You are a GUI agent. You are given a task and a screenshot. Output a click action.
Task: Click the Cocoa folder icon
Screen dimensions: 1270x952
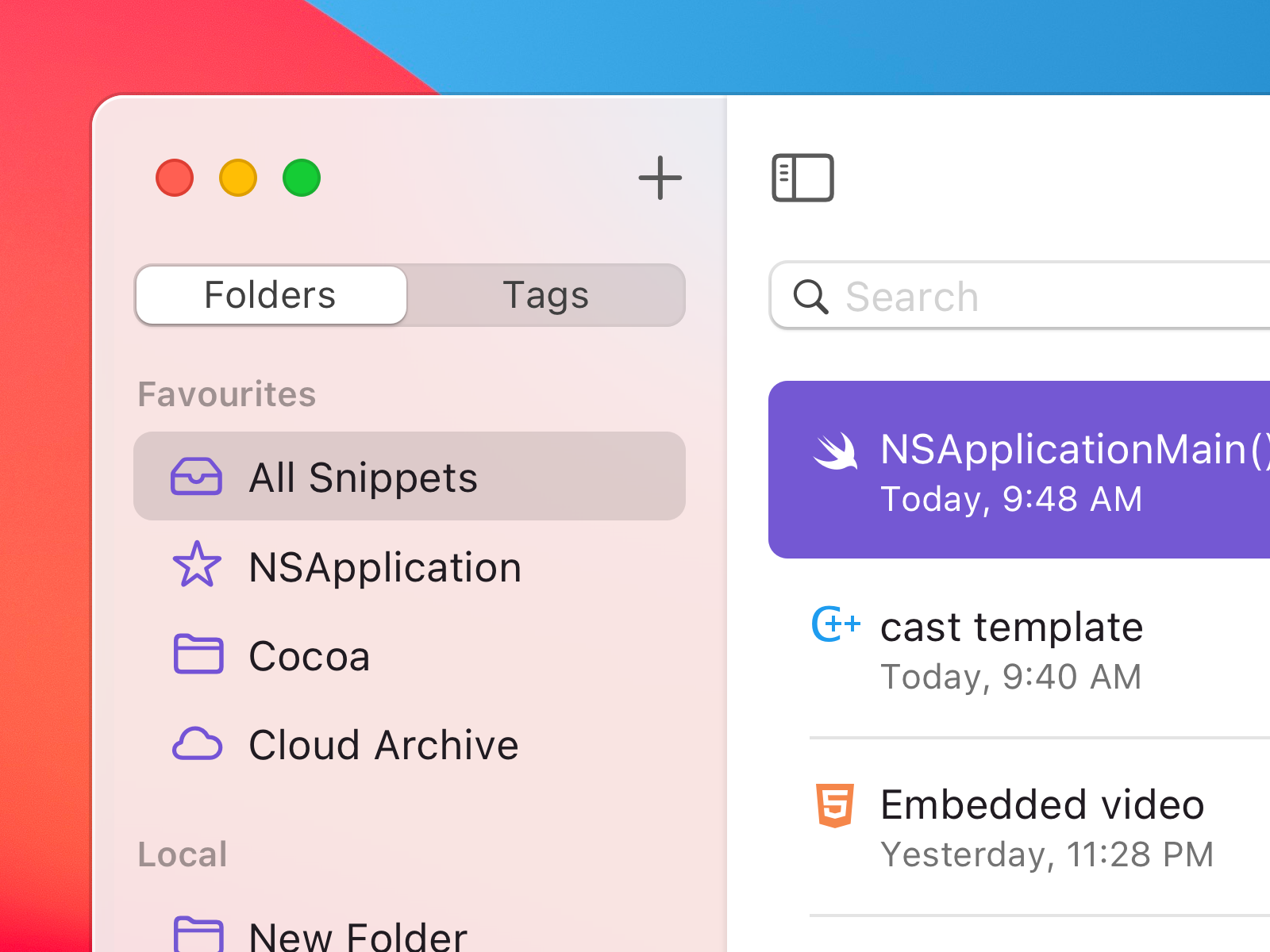click(x=198, y=654)
